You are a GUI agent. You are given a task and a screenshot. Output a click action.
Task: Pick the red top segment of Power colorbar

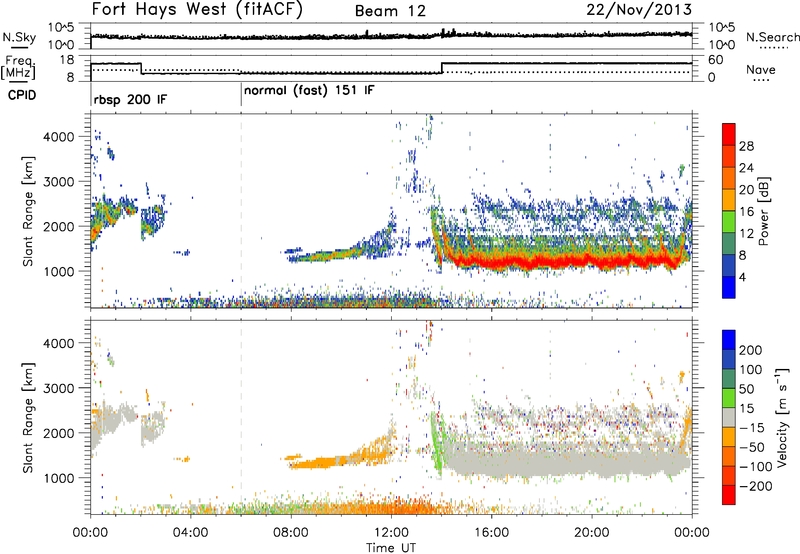point(729,134)
